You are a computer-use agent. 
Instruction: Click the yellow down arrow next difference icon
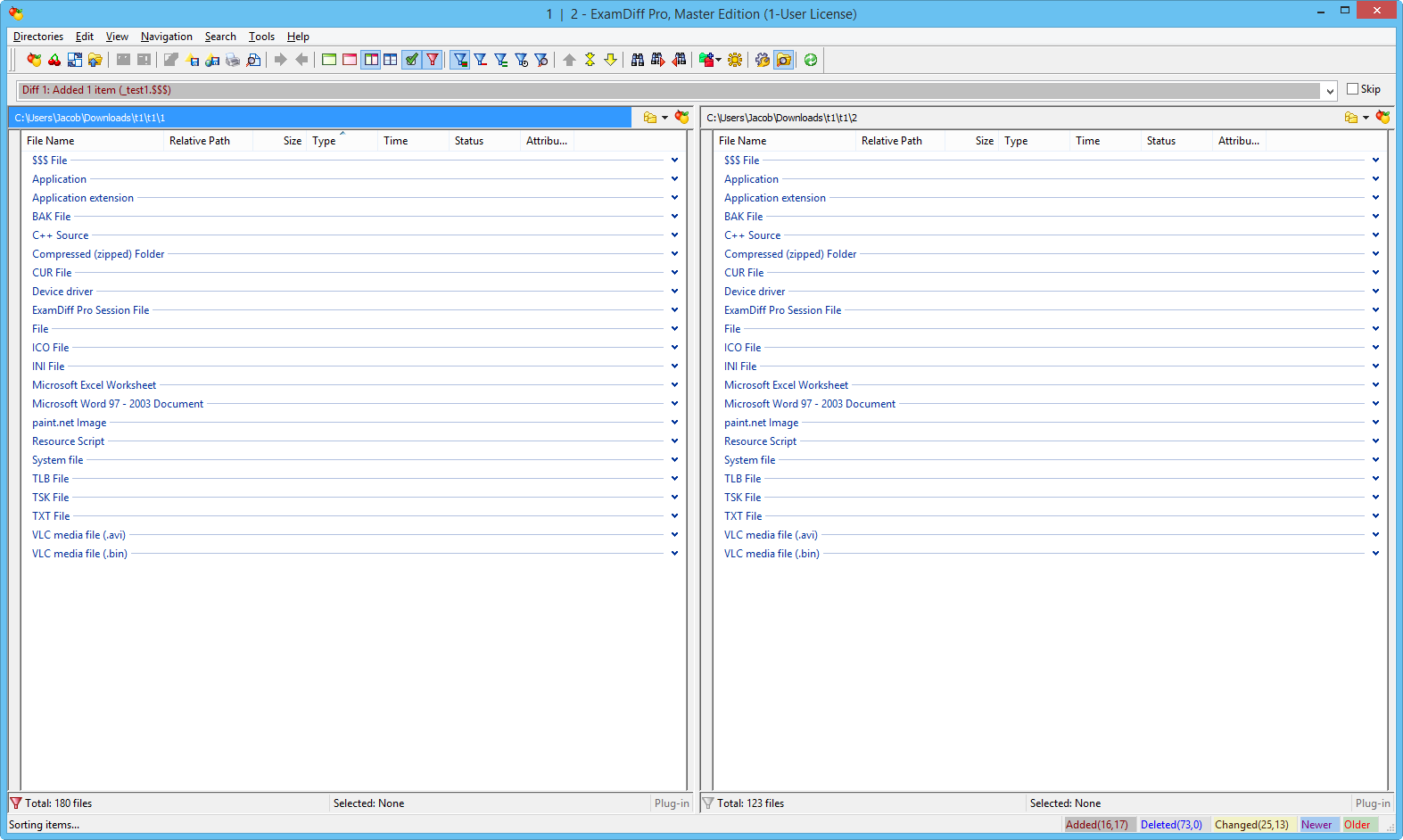click(610, 60)
